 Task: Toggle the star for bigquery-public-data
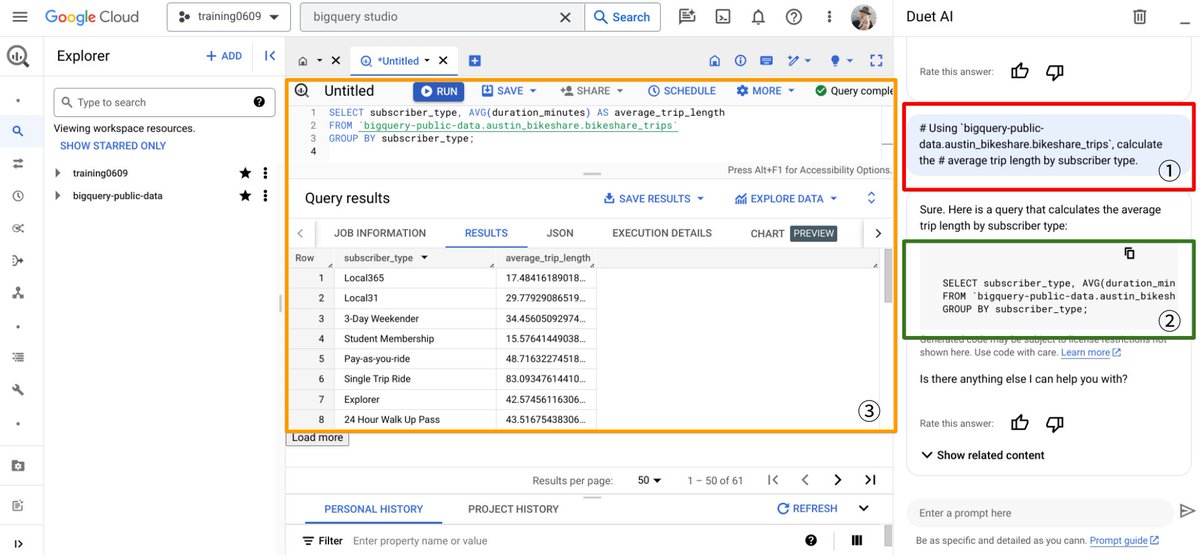click(x=245, y=195)
